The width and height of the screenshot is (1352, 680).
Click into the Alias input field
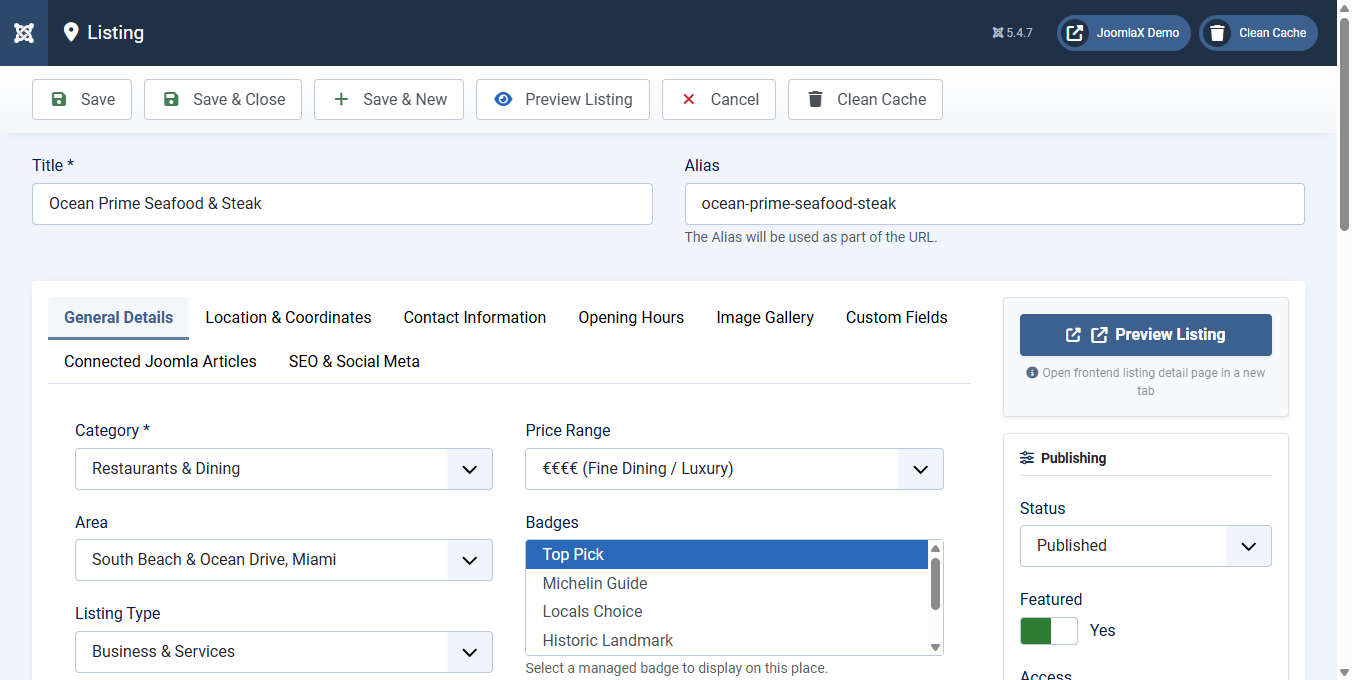995,204
